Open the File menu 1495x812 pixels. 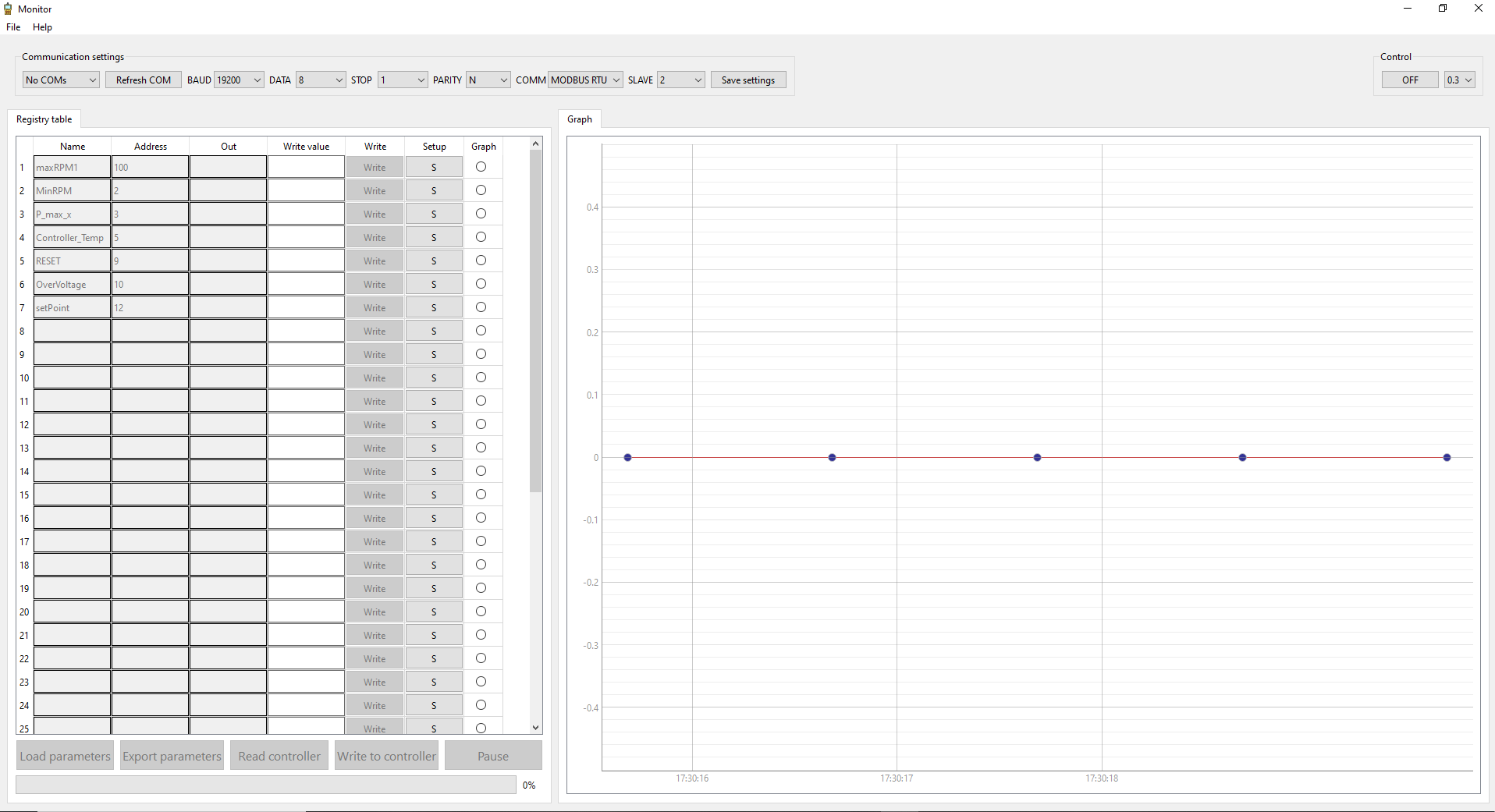(13, 27)
